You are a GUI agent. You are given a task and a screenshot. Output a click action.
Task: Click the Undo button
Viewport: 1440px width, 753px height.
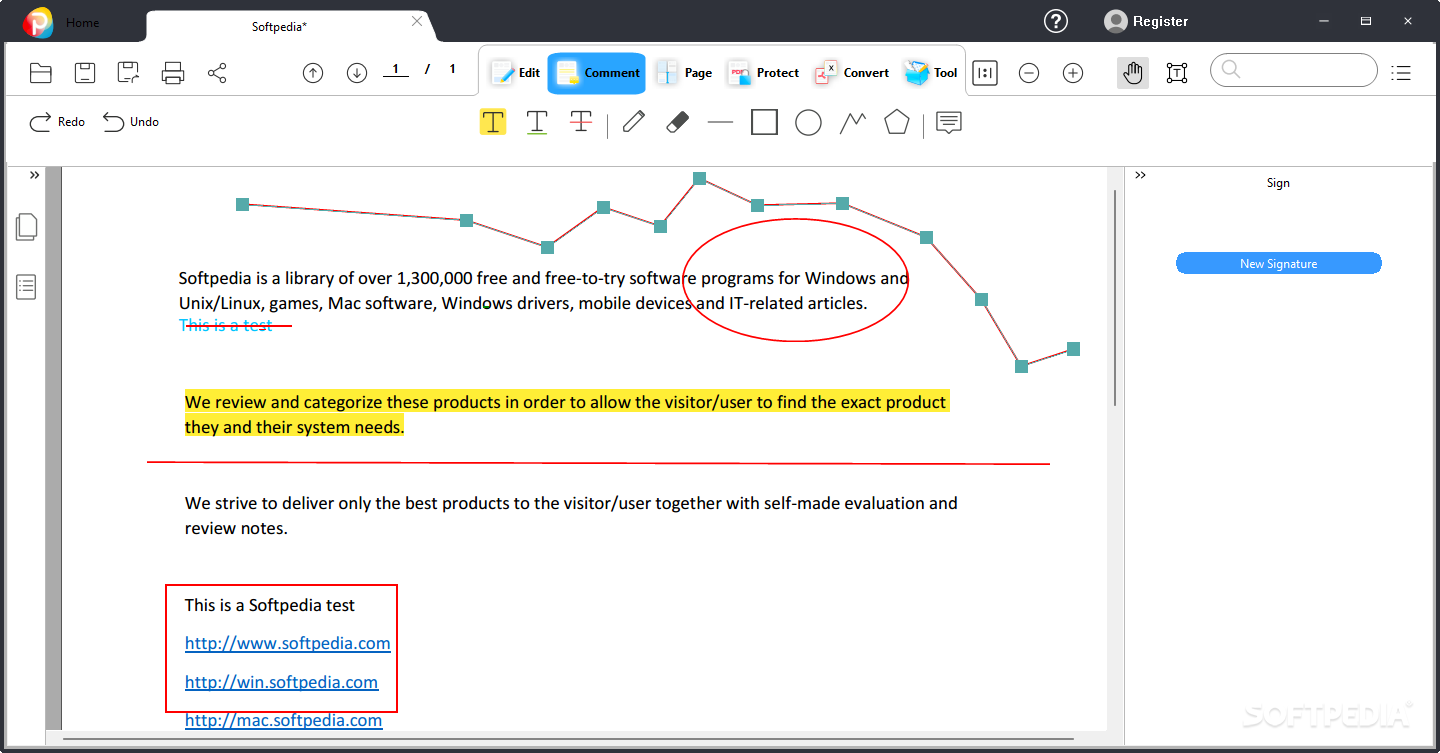tap(131, 122)
